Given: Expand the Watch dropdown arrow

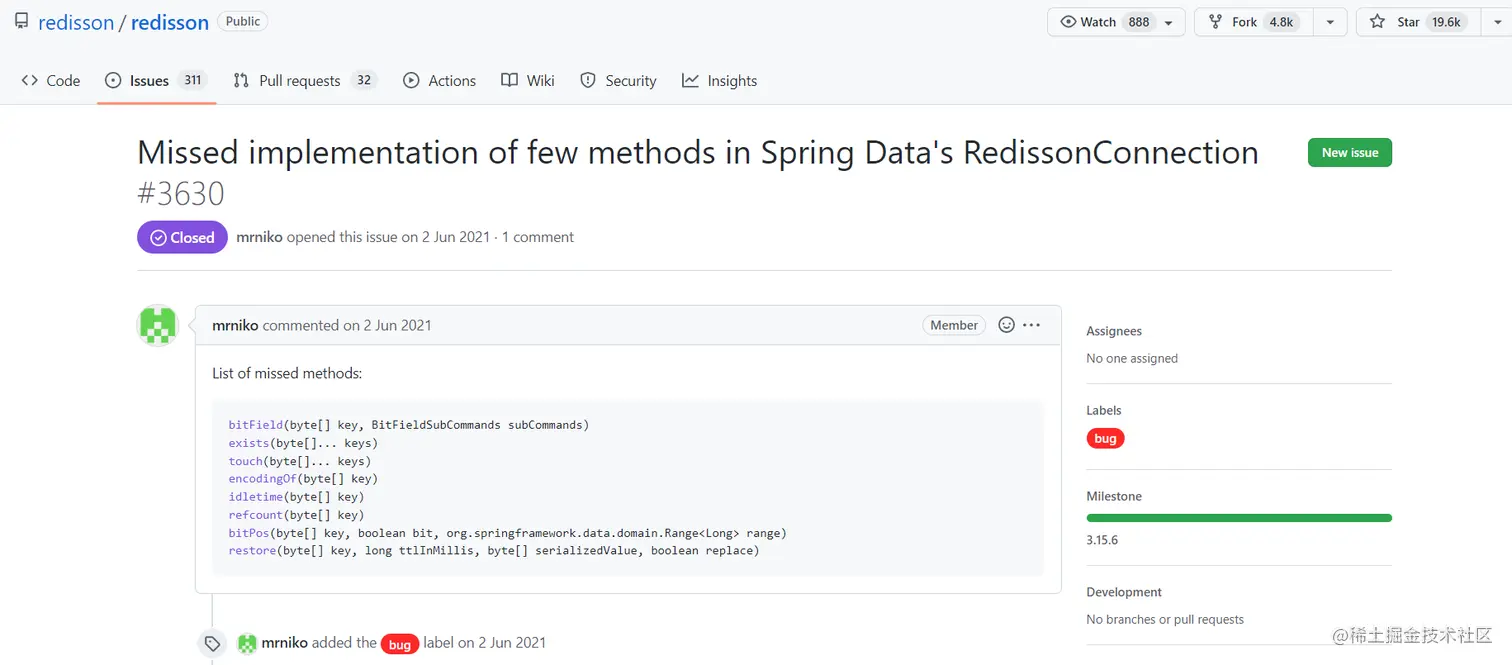Looking at the screenshot, I should (1168, 22).
